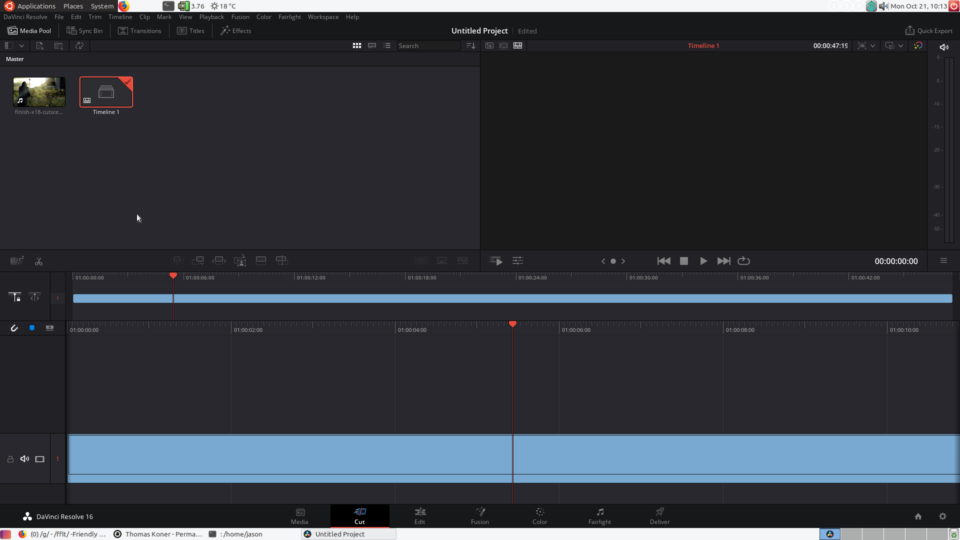Switch media pool to list view
The width and height of the screenshot is (960, 540).
[x=387, y=46]
